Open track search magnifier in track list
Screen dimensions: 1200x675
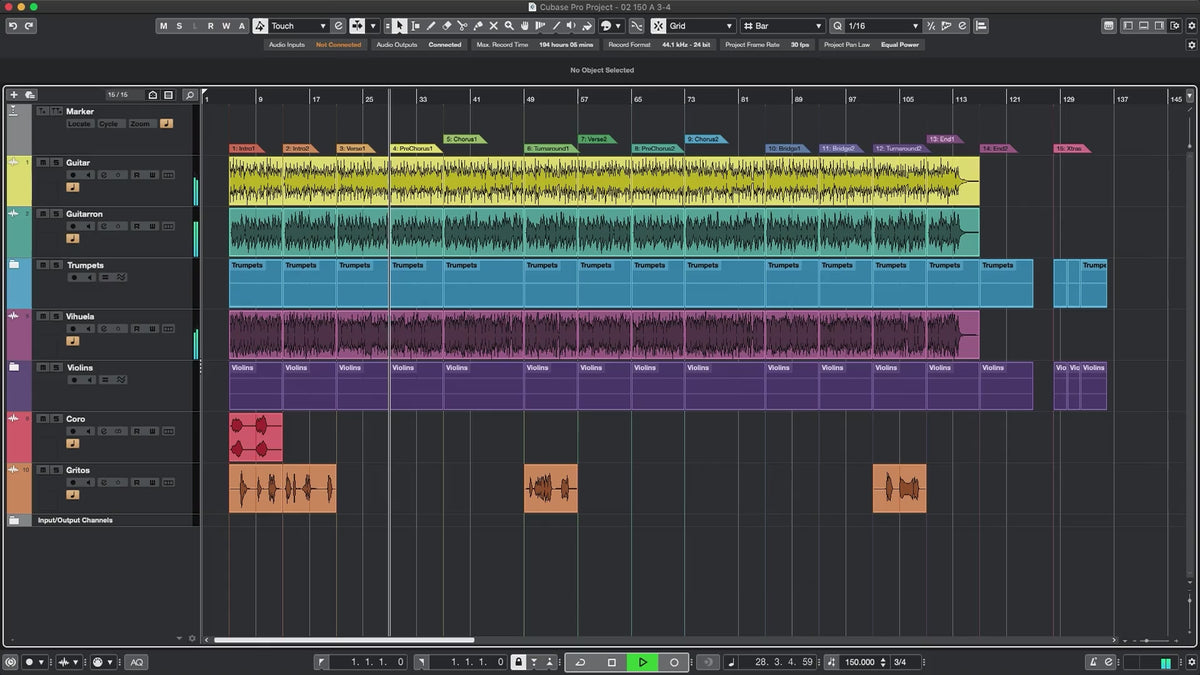(189, 95)
